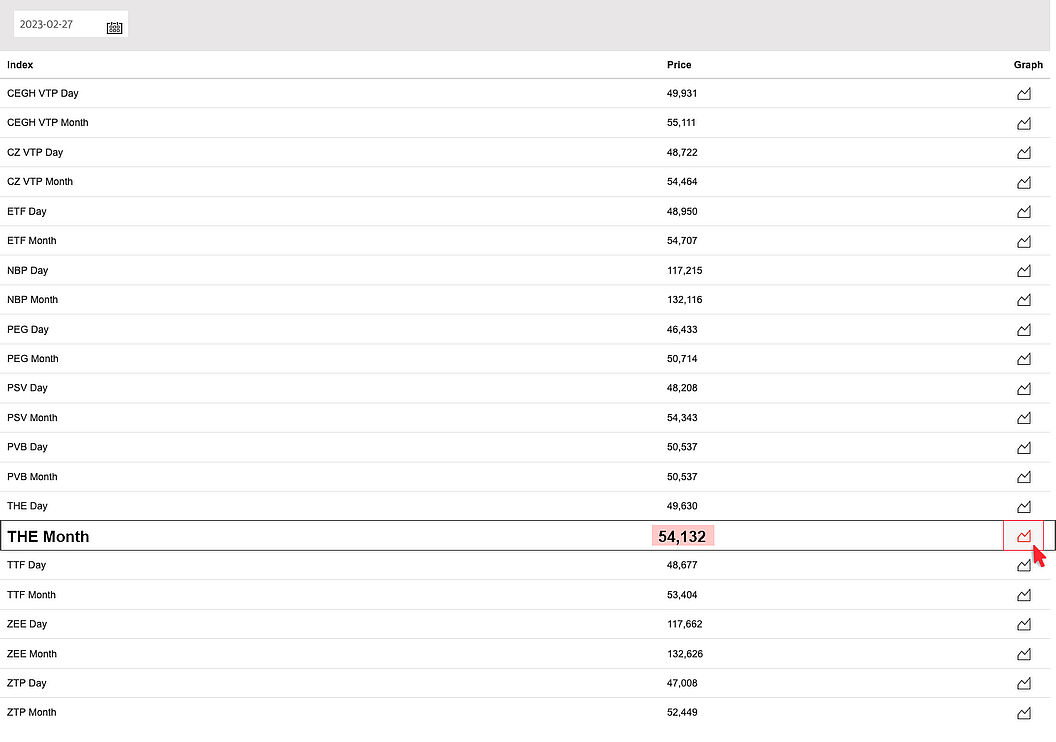Select the NBP Day index name

coord(28,271)
